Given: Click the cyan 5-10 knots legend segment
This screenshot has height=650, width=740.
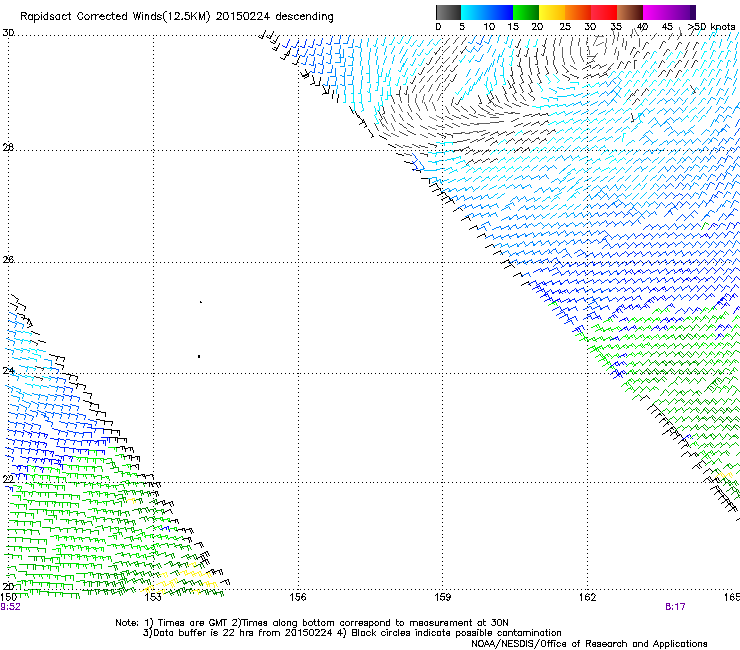Looking at the screenshot, I should pos(474,12).
